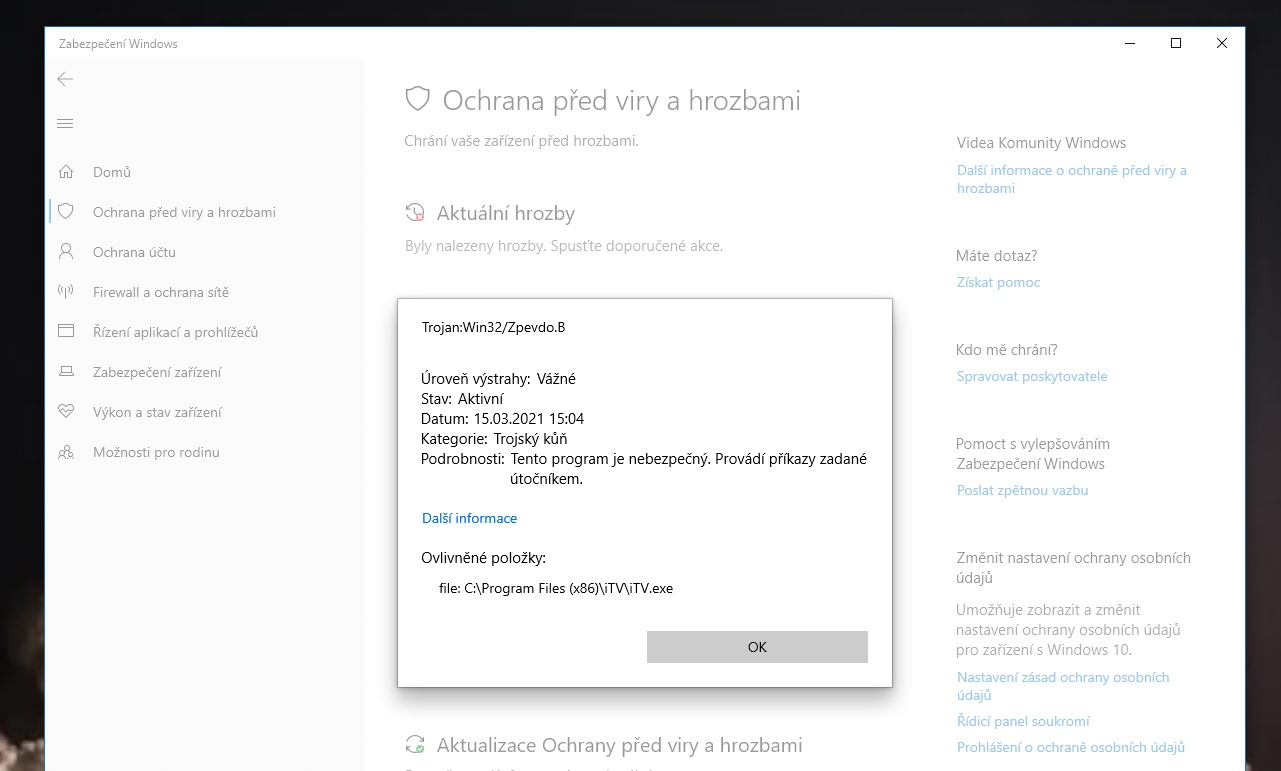The height and width of the screenshot is (771, 1281).
Task: Select Ochrana před viry a hrozbami menu item
Action: coord(184,212)
